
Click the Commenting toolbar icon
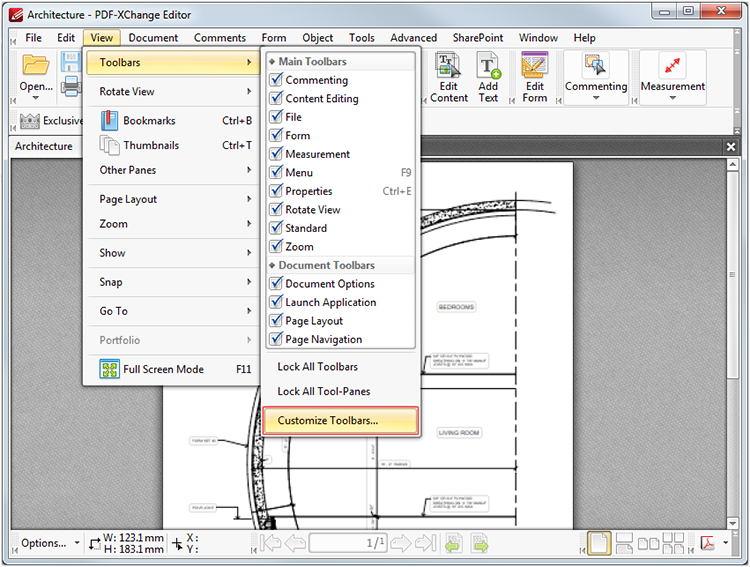coord(596,65)
